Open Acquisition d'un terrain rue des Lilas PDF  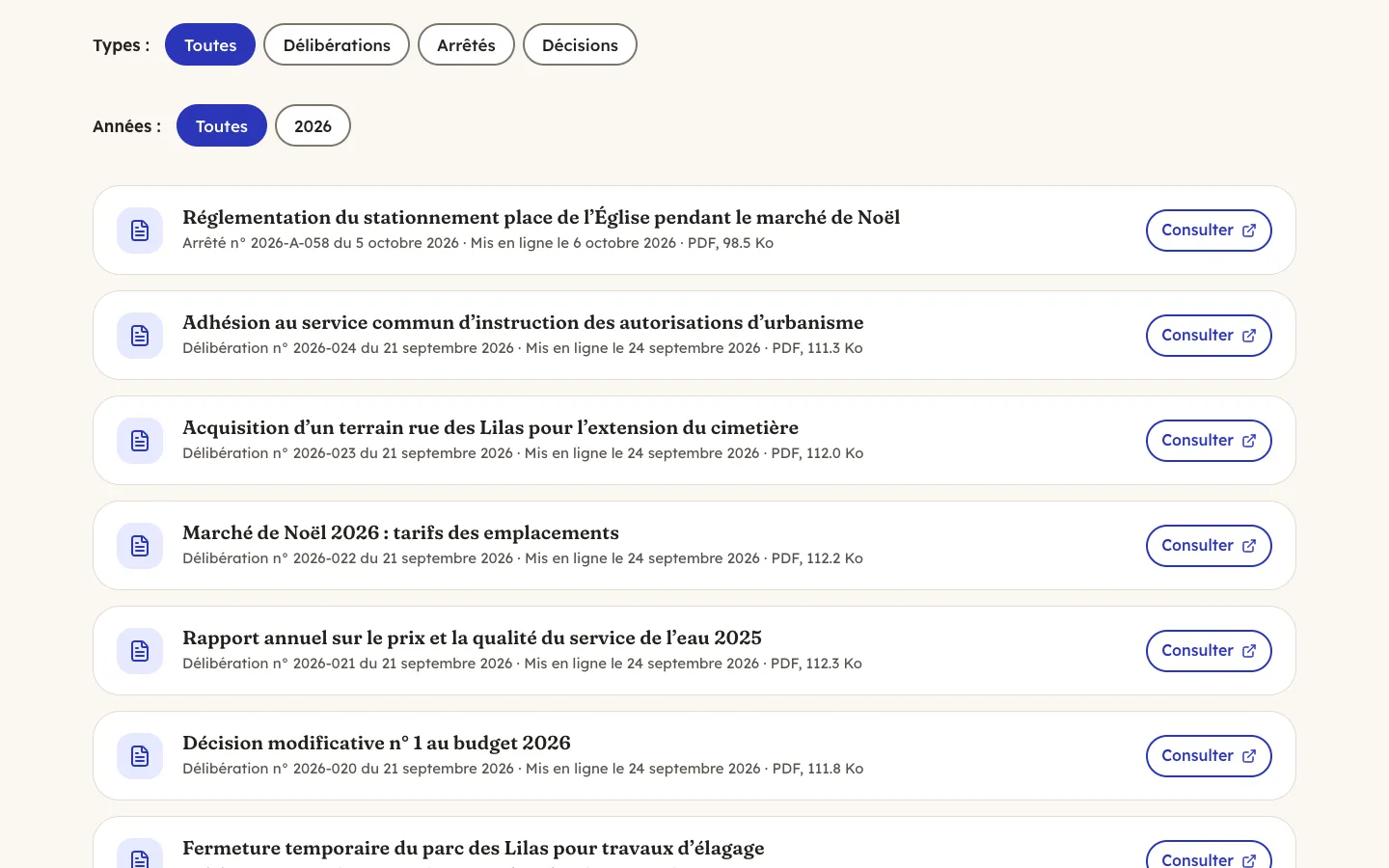tap(1209, 441)
